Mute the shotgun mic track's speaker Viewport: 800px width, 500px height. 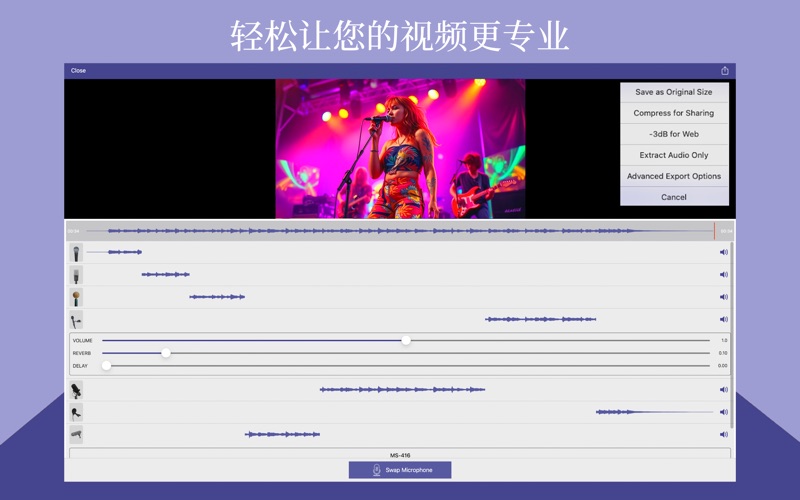coord(723,435)
